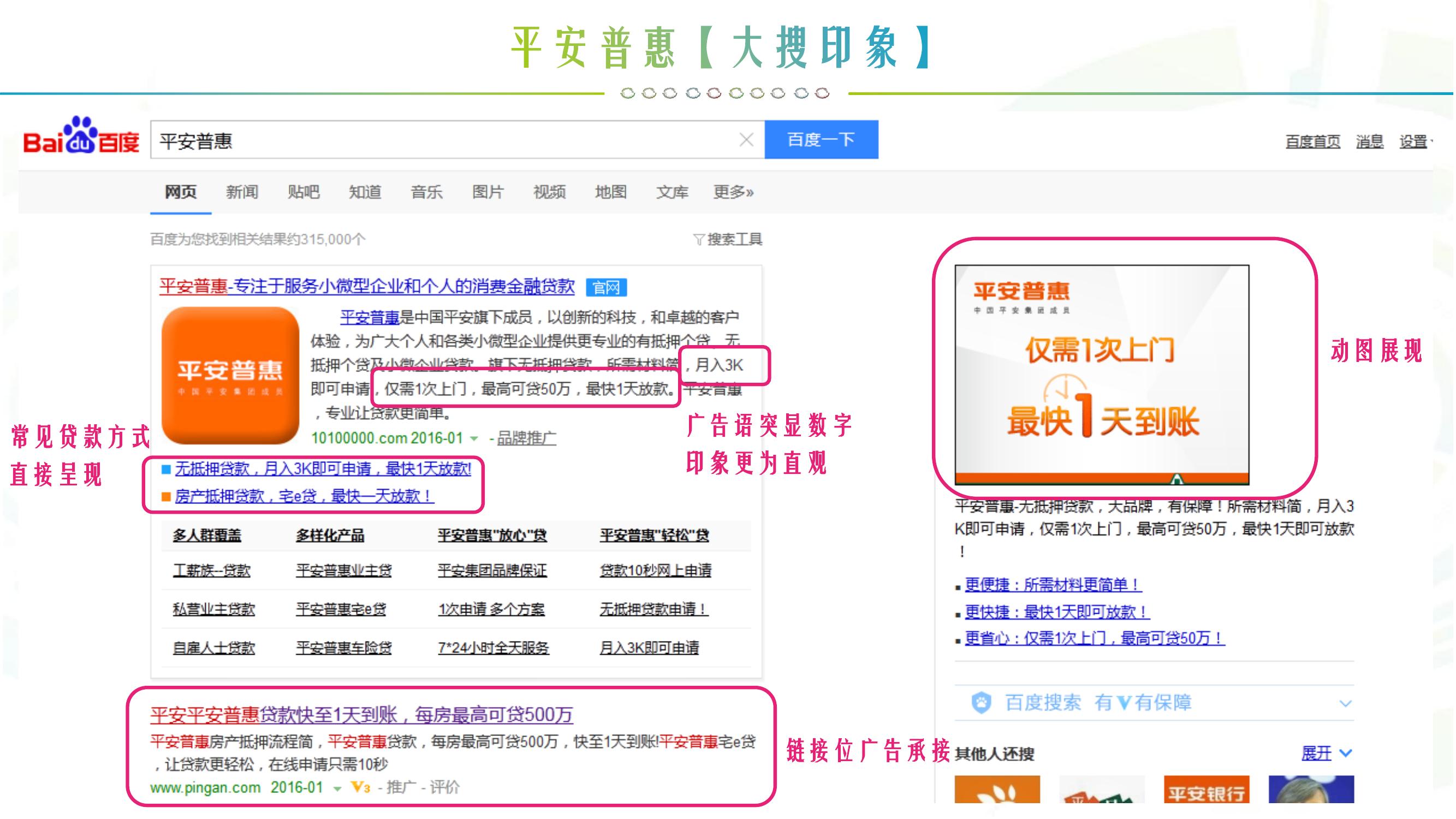
Task: Open the 工薪族--贷款 link
Action: [211, 571]
